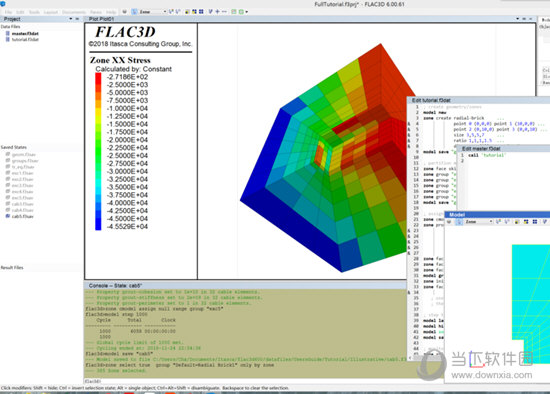Click the yellow lock-style icon in main toolbar
Image resolution: width=550 pixels, height=394 pixels.
pos(187,12)
